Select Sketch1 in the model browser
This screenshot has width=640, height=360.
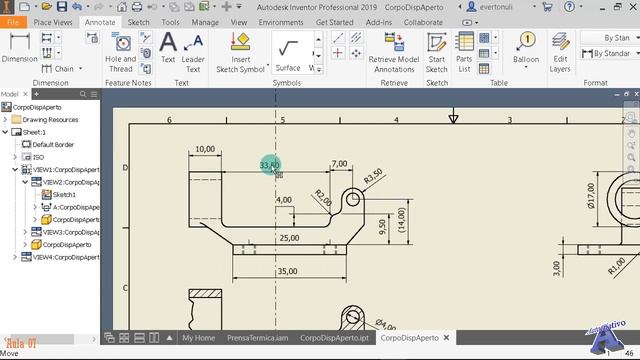(64, 195)
